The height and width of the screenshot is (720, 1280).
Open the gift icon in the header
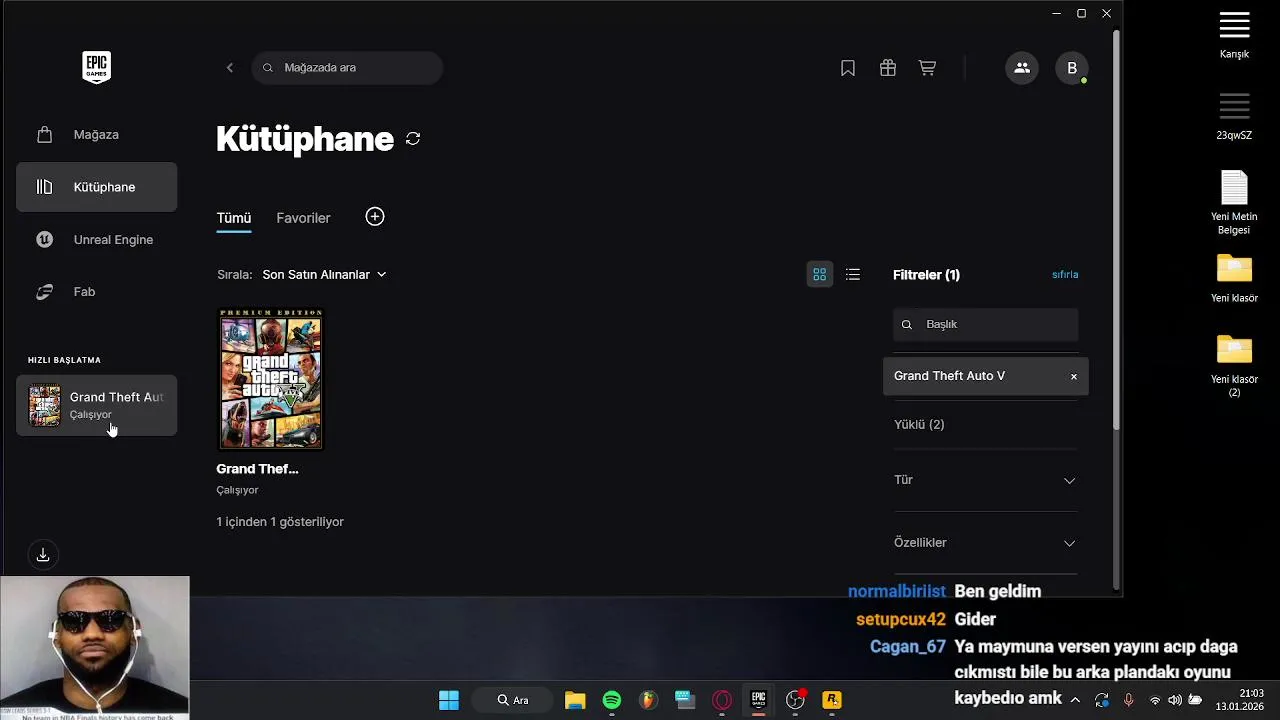(888, 68)
